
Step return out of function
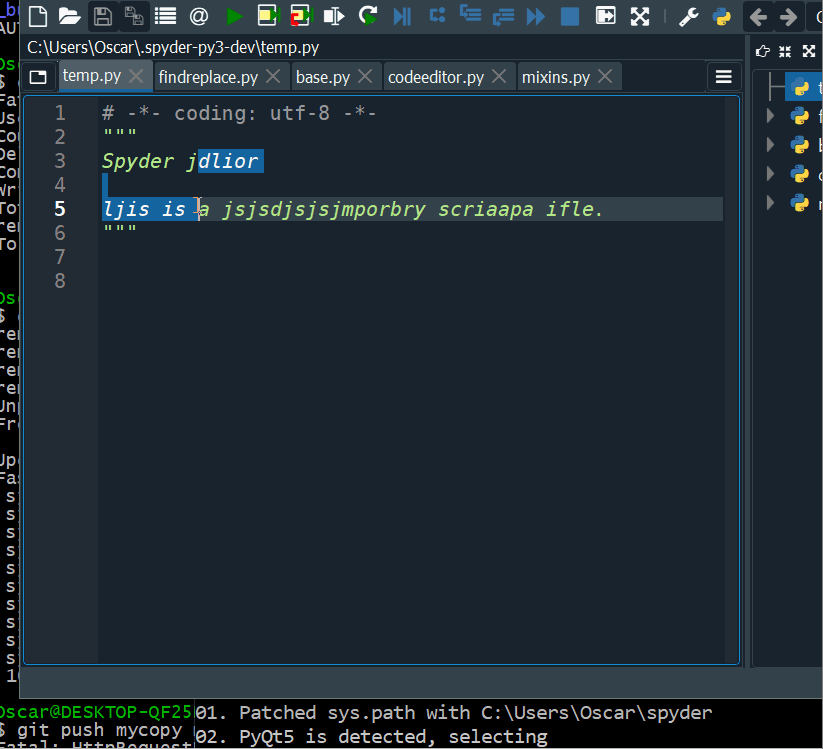tap(503, 17)
